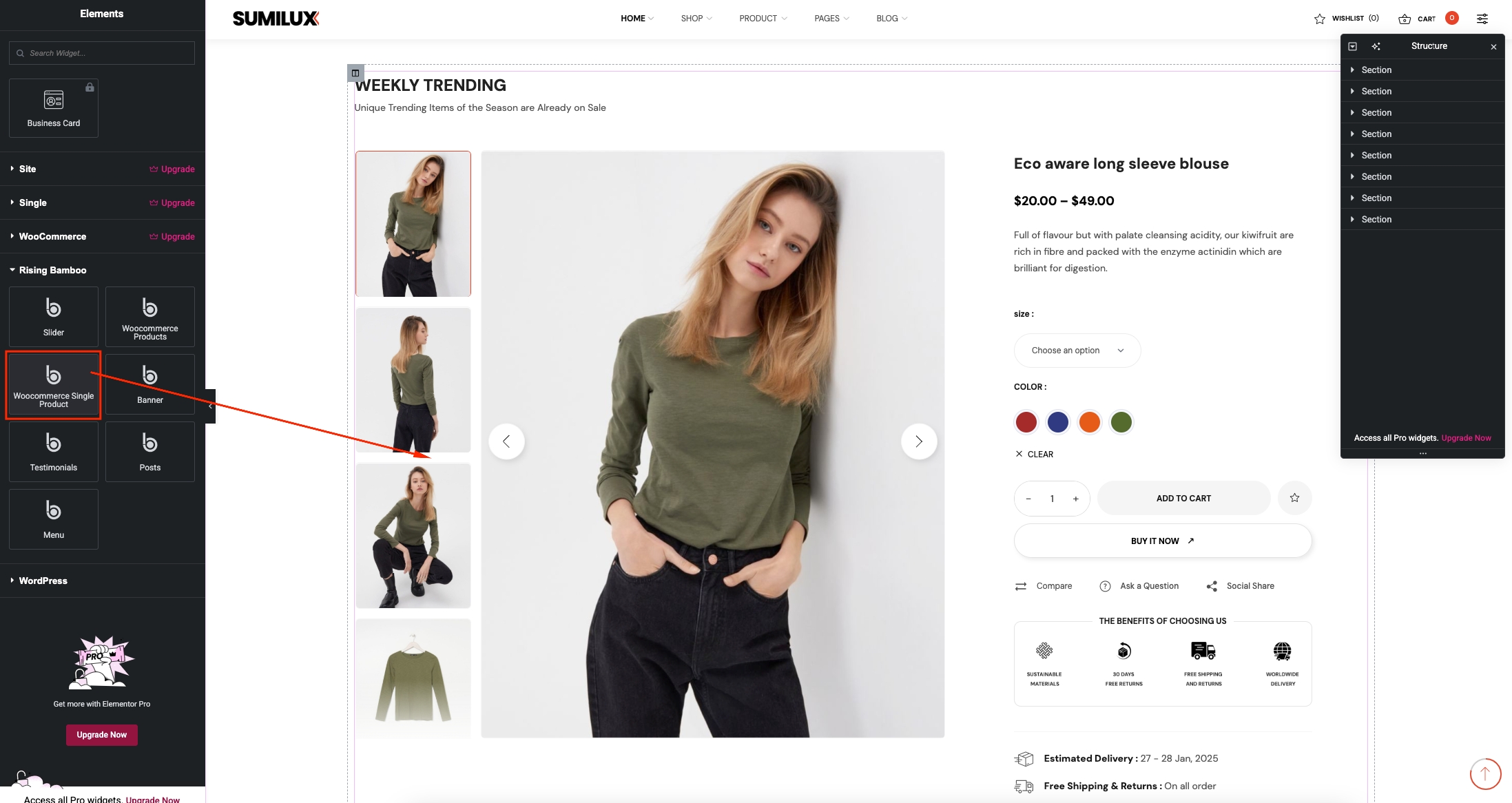Screen dimensions: 1512x803
Task: Open the size Choose an option dropdown
Action: (1077, 351)
